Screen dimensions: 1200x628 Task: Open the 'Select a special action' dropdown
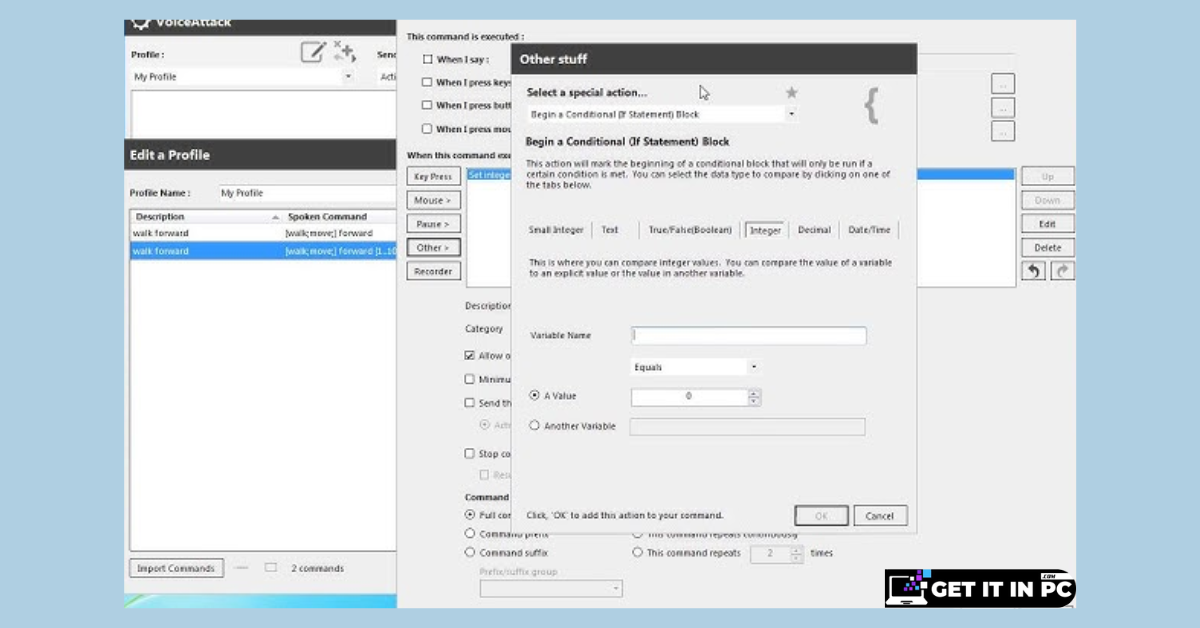point(662,114)
